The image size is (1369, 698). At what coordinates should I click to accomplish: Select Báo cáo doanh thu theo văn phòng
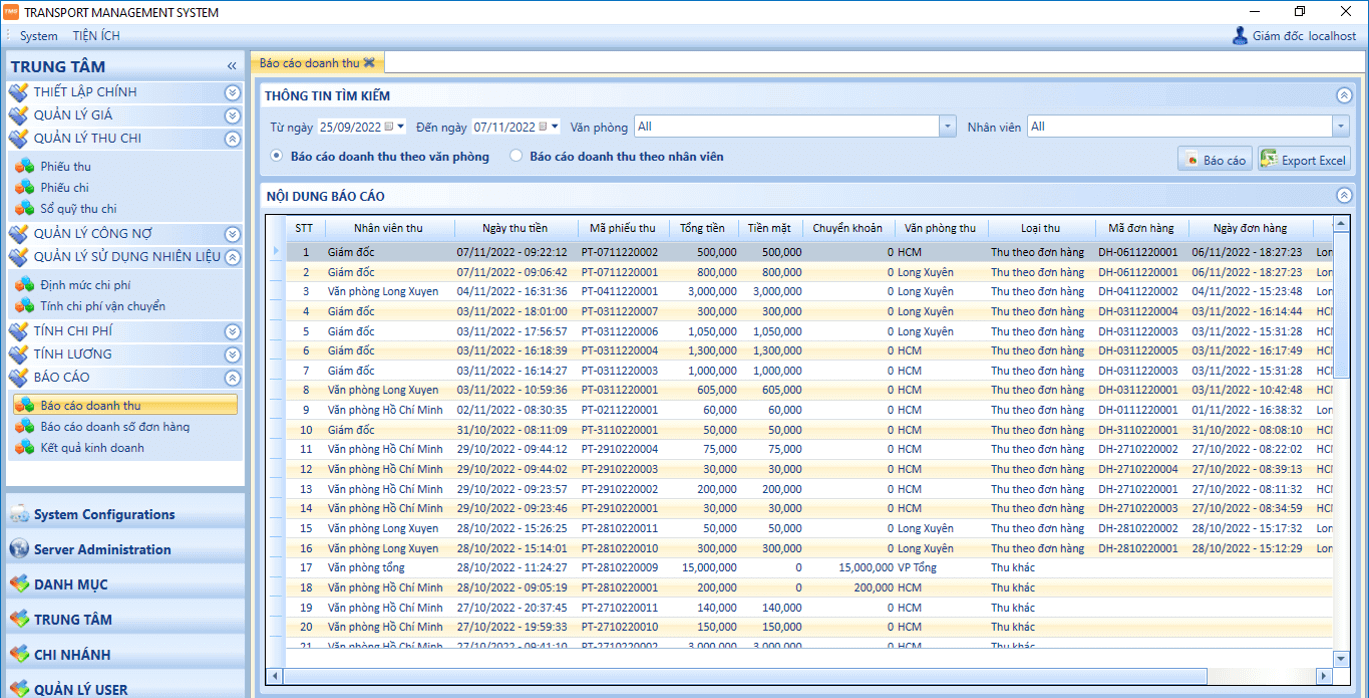click(277, 156)
